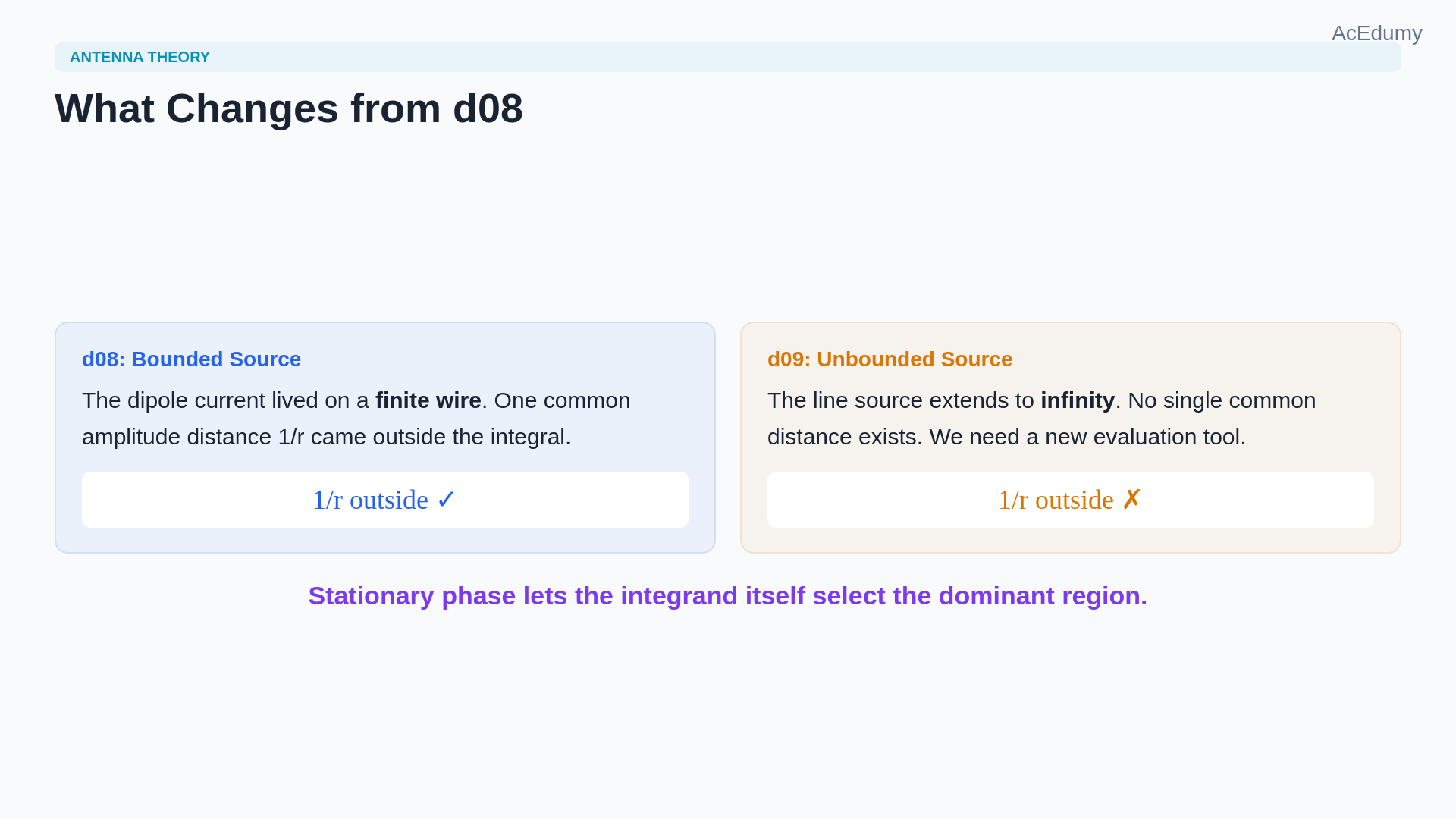This screenshot has width=1456, height=819.
Task: Click the orange X mark icon
Action: pos(1131,500)
